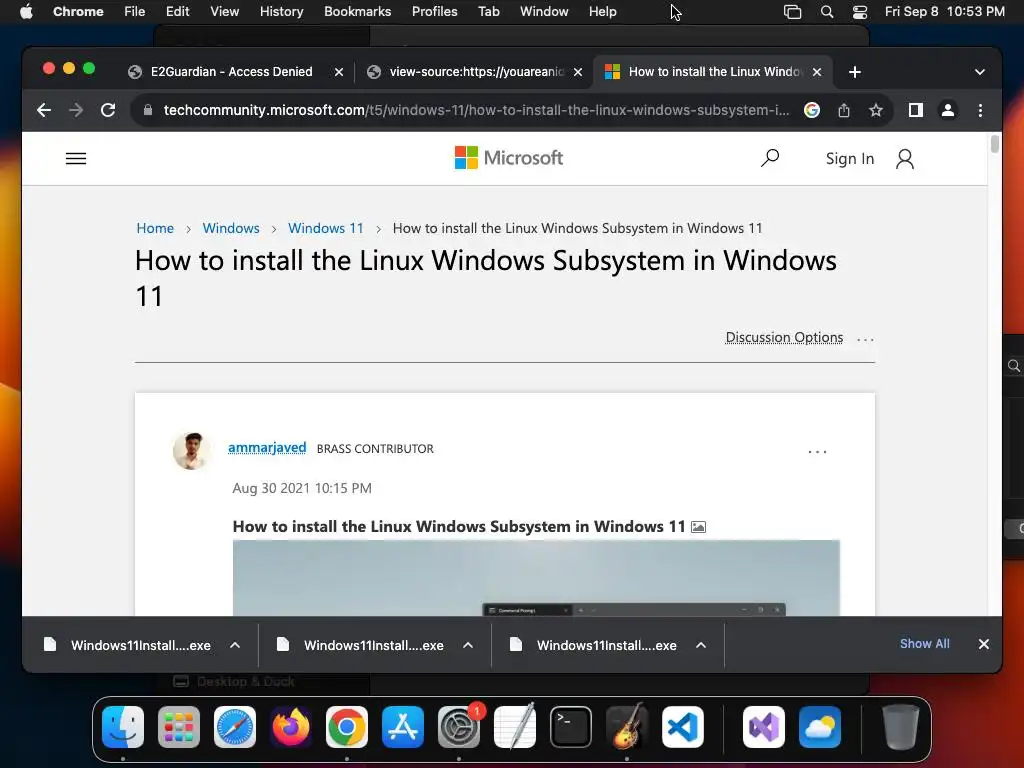Viewport: 1024px width, 768px height.
Task: Open the Apple menu
Action: pos(26,12)
